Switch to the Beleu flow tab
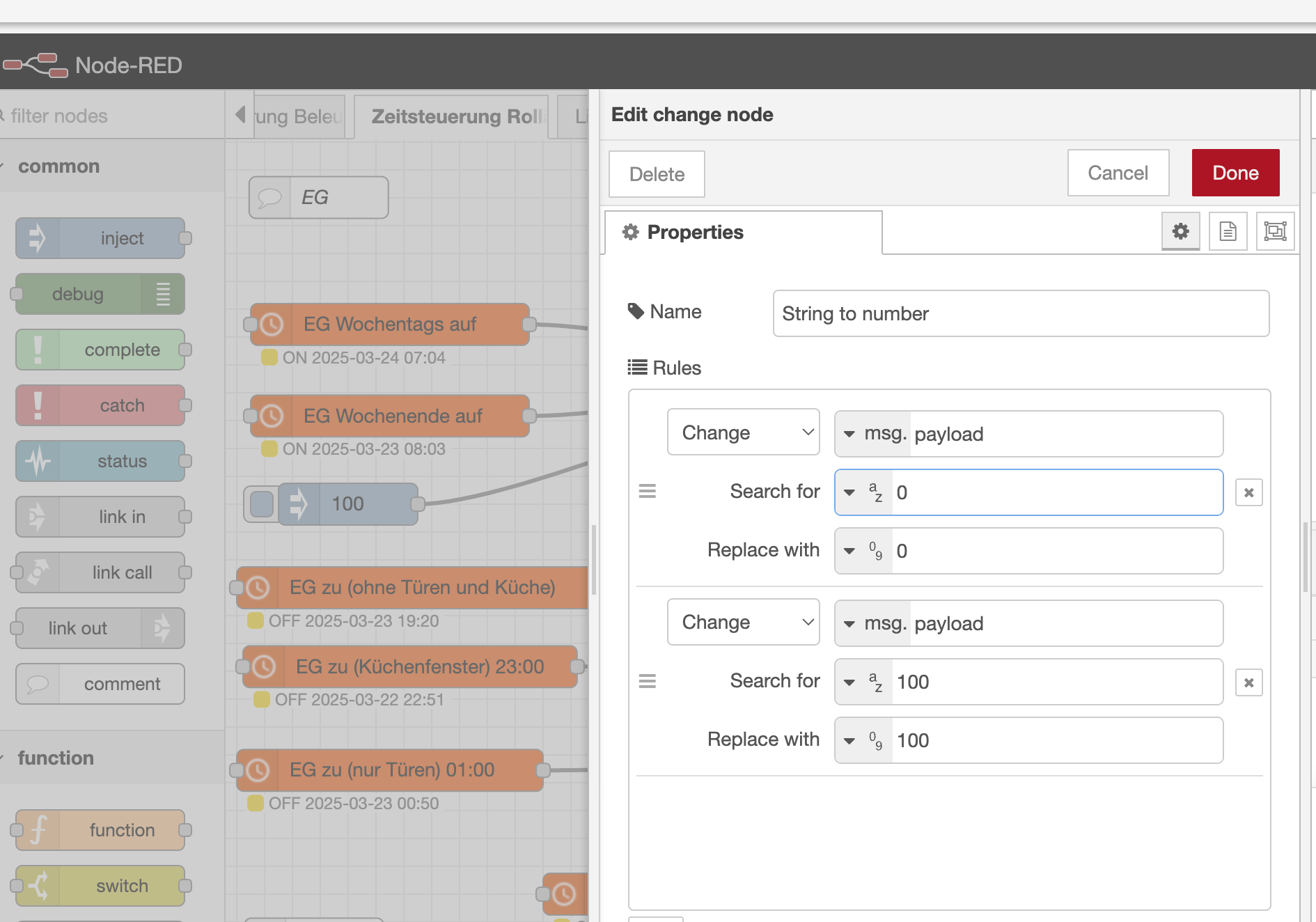The image size is (1316, 922). click(x=299, y=116)
